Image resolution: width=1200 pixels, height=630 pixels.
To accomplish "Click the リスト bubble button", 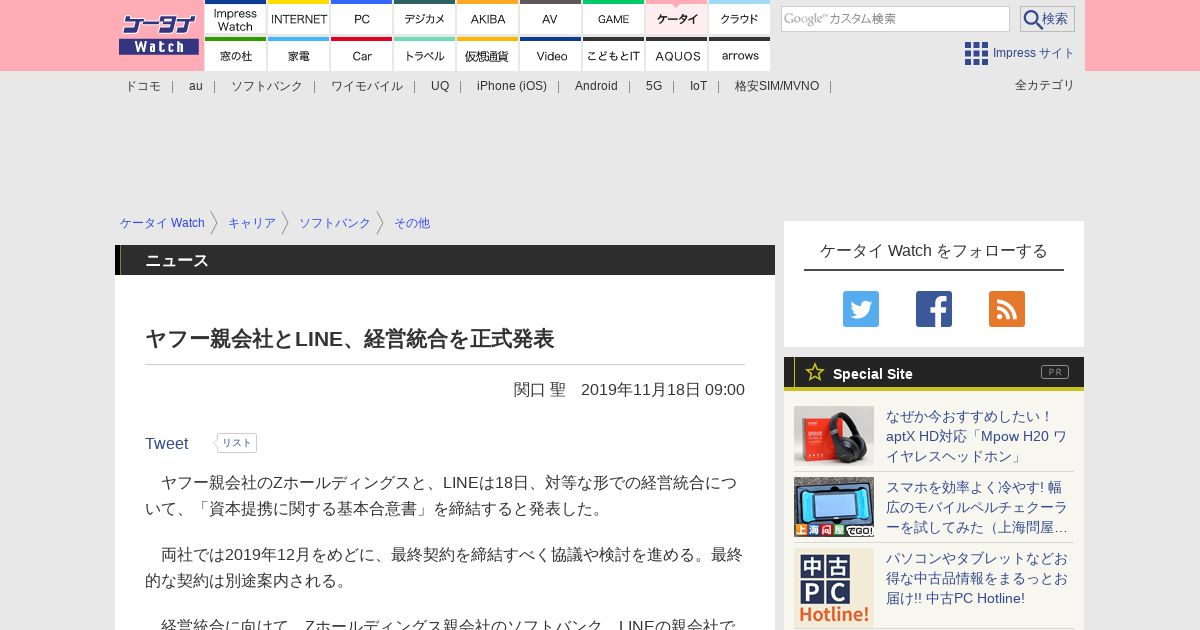I will tap(237, 443).
